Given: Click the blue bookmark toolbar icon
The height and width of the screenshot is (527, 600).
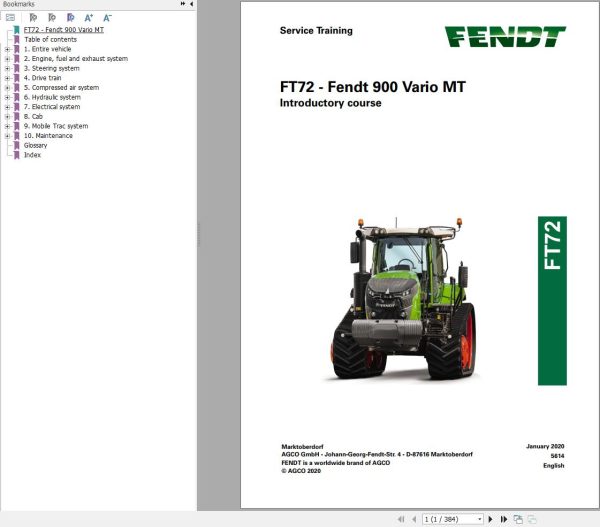Looking at the screenshot, I should click(70, 18).
